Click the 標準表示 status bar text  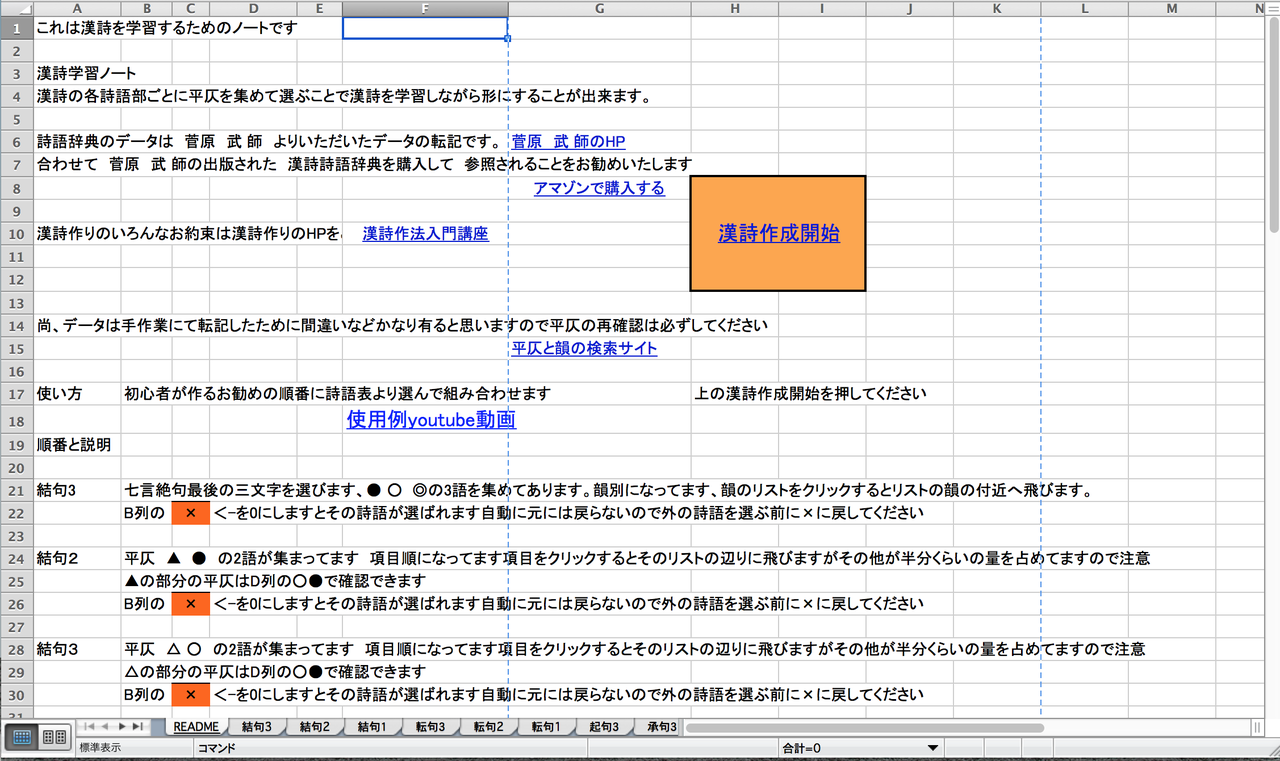click(100, 747)
